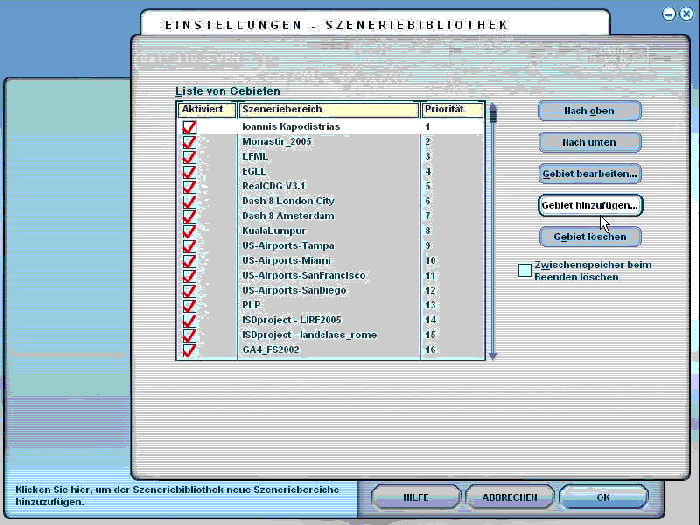Enable 'Zwischenspeicher beim Beenden löschen' checkbox

click(x=525, y=270)
